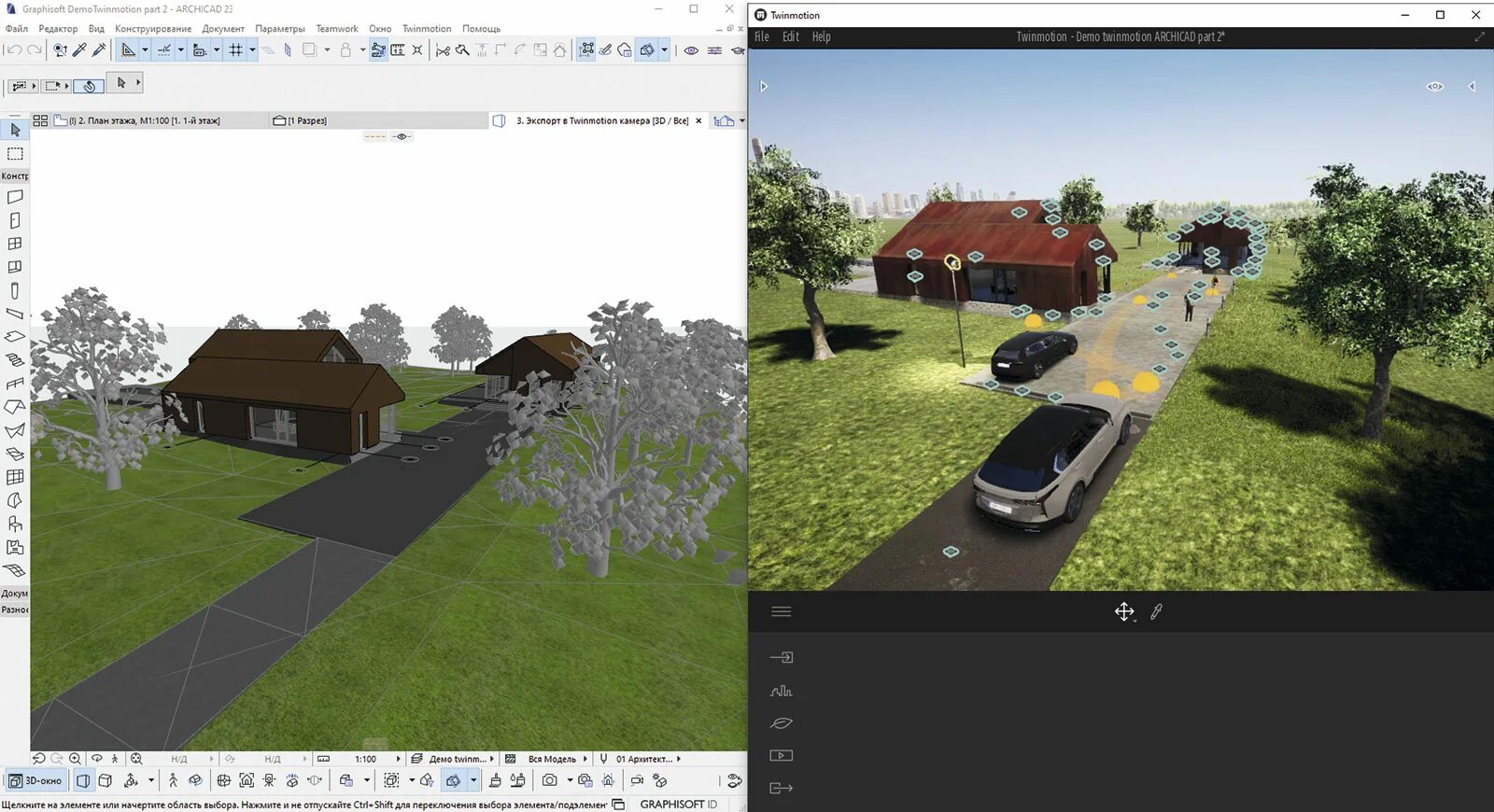Choose the Curtain Wall tool in toolbox
Viewport: 1494px width, 812px height.
(x=15, y=477)
